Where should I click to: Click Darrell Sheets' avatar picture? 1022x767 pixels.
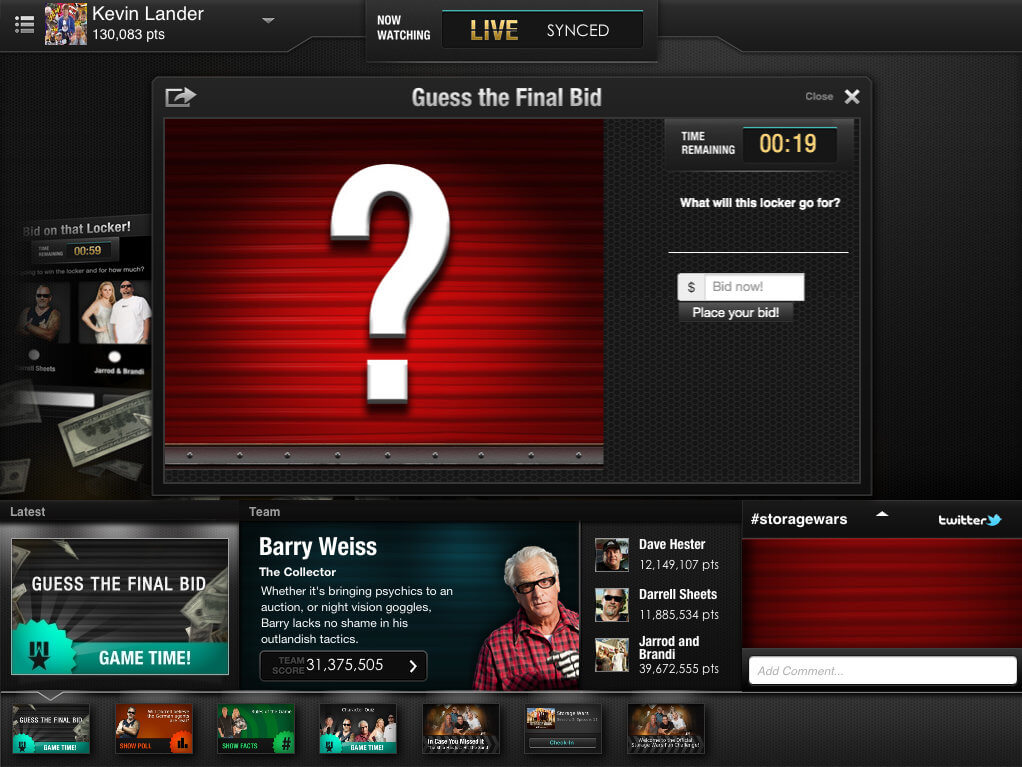[x=612, y=604]
